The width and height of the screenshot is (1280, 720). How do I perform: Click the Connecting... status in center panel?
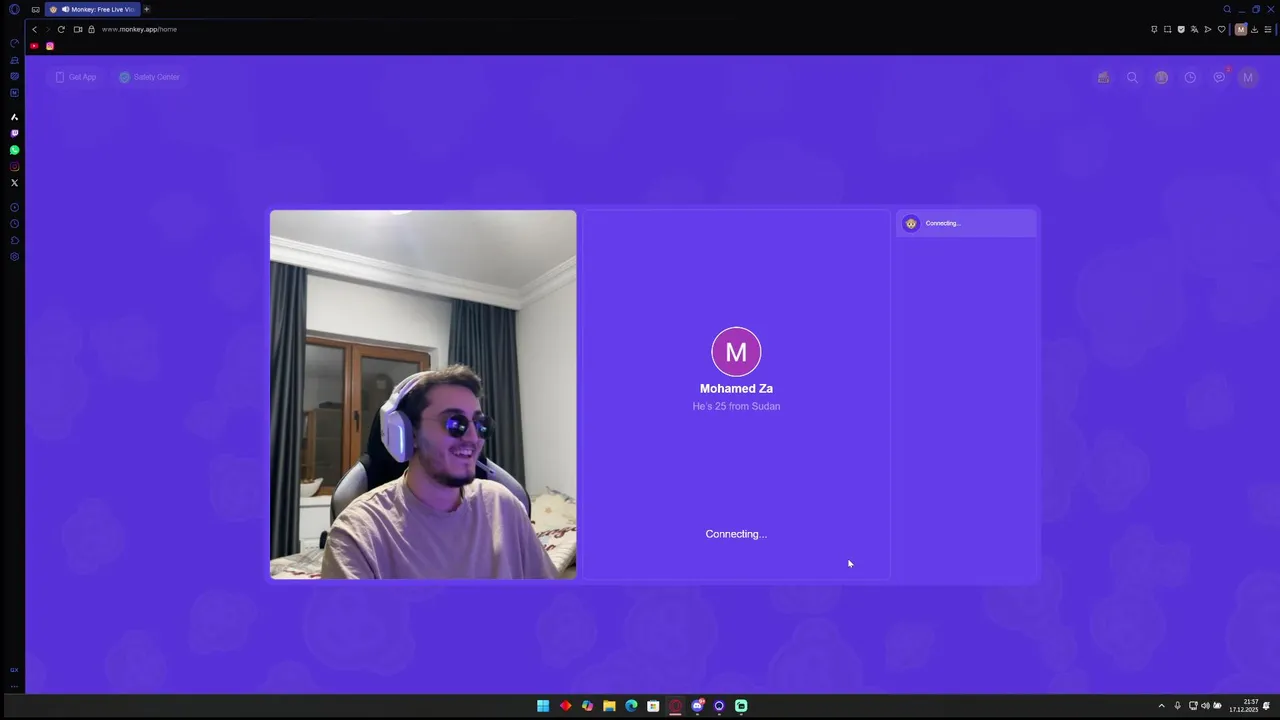[x=736, y=534]
